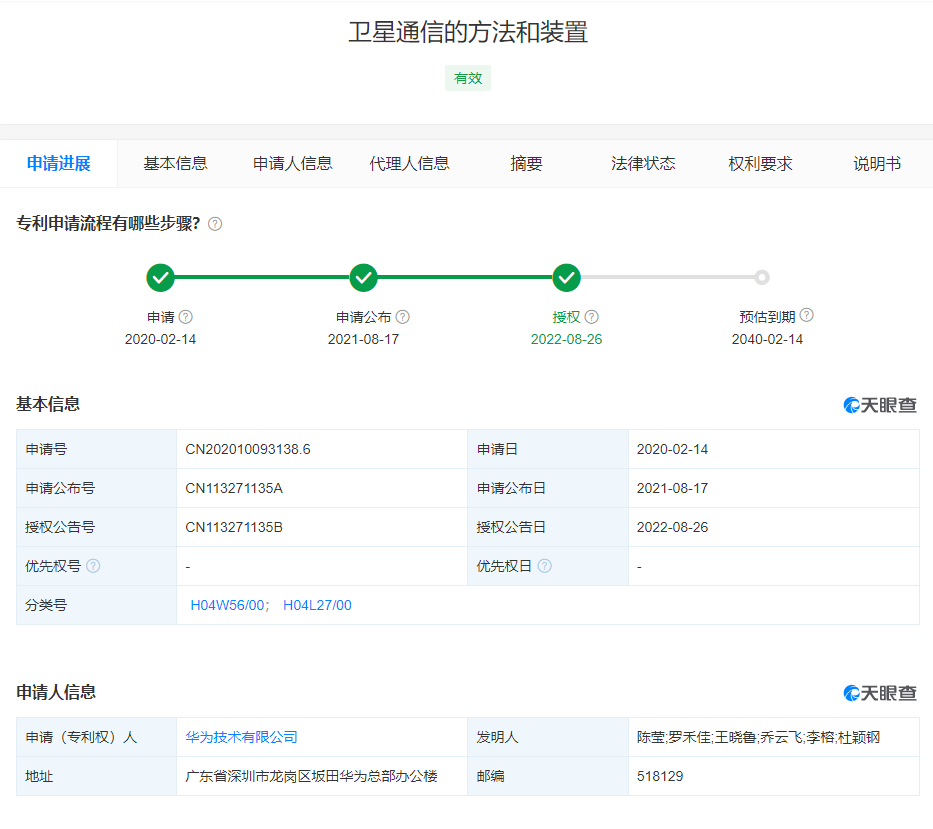Viewport: 933px width, 829px height.
Task: Open the 法律状态 tab
Action: [643, 164]
